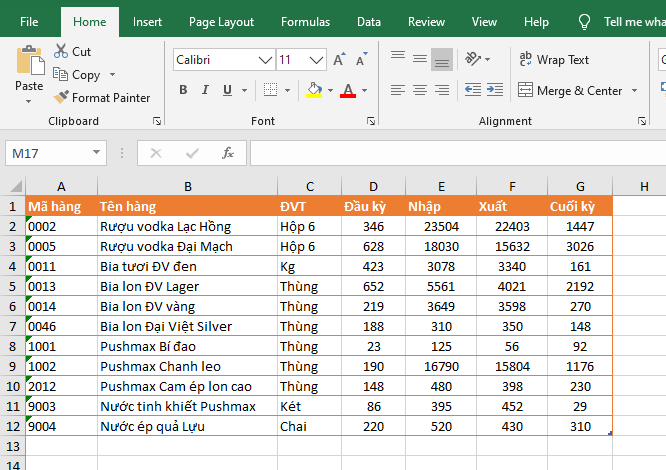This screenshot has width=666, height=470.
Task: Click the Insert Function fx icon
Action: (x=227, y=153)
